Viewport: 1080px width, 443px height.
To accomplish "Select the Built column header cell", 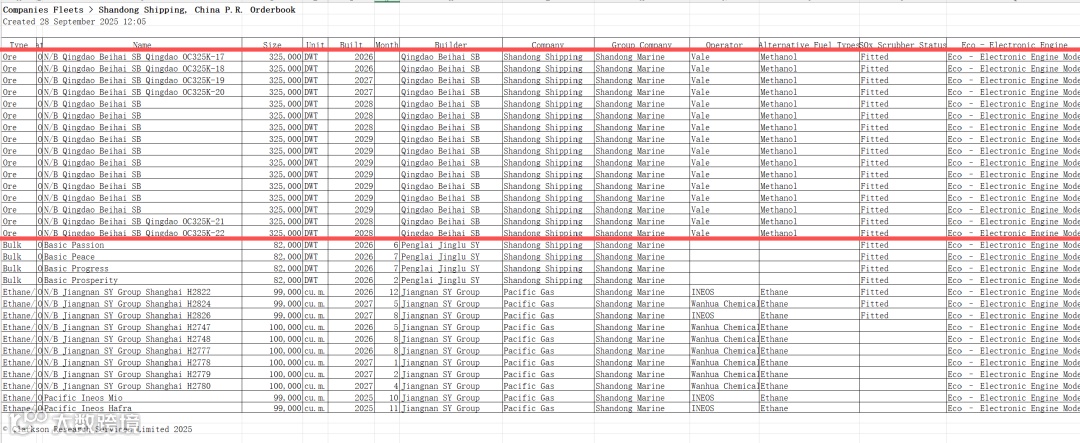I will [351, 45].
